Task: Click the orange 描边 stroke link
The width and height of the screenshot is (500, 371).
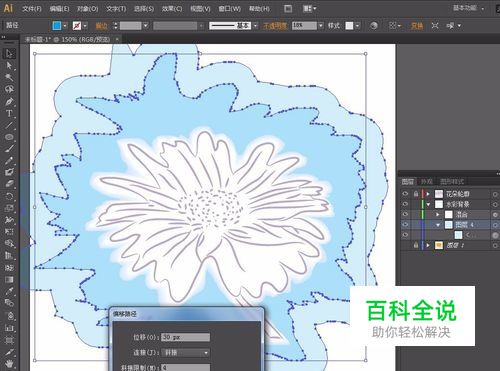Action: coord(102,26)
